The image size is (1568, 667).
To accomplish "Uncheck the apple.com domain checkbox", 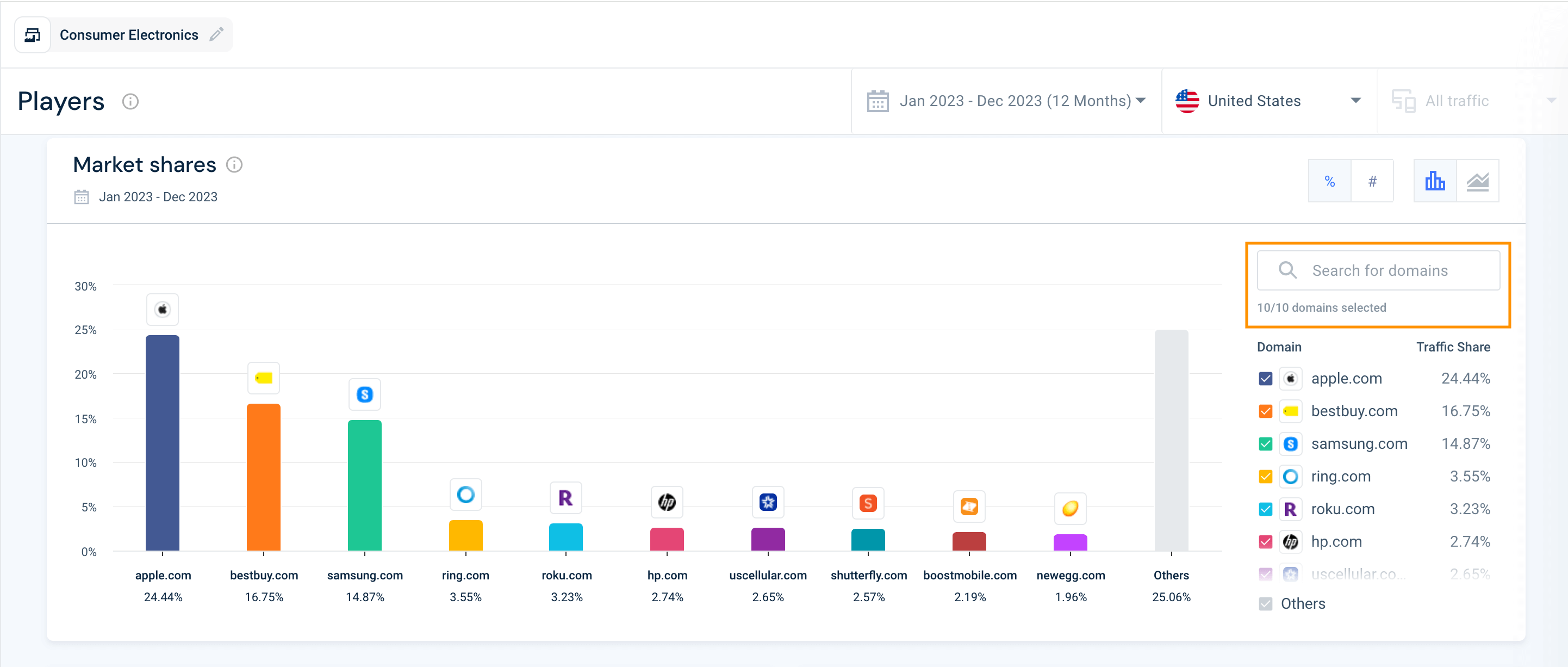I will pyautogui.click(x=1266, y=378).
